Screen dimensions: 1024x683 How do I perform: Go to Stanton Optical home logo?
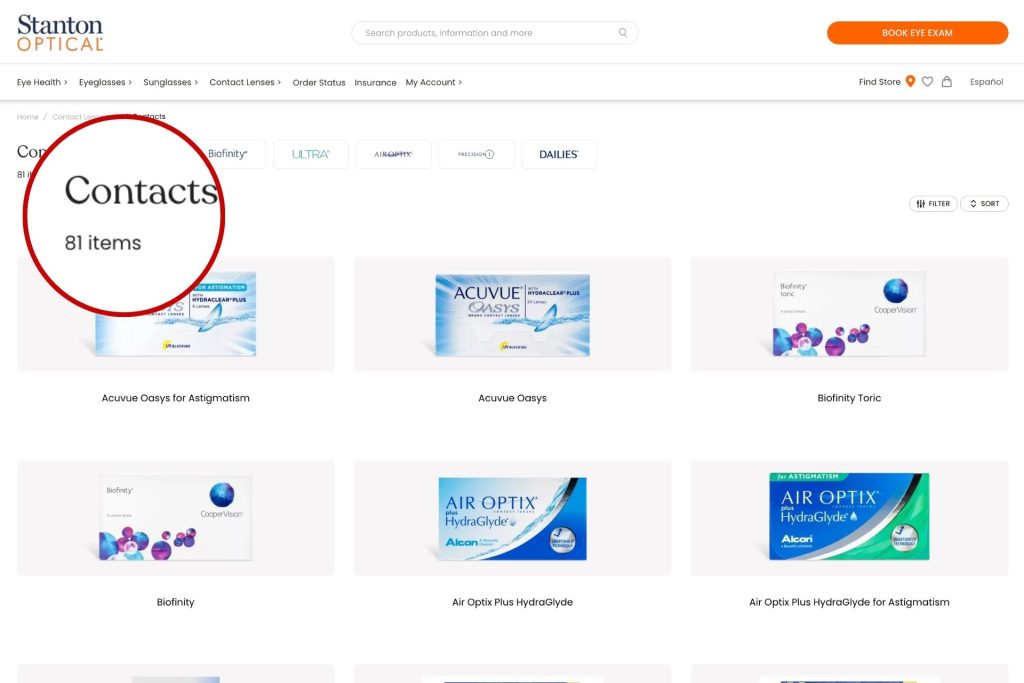point(60,33)
